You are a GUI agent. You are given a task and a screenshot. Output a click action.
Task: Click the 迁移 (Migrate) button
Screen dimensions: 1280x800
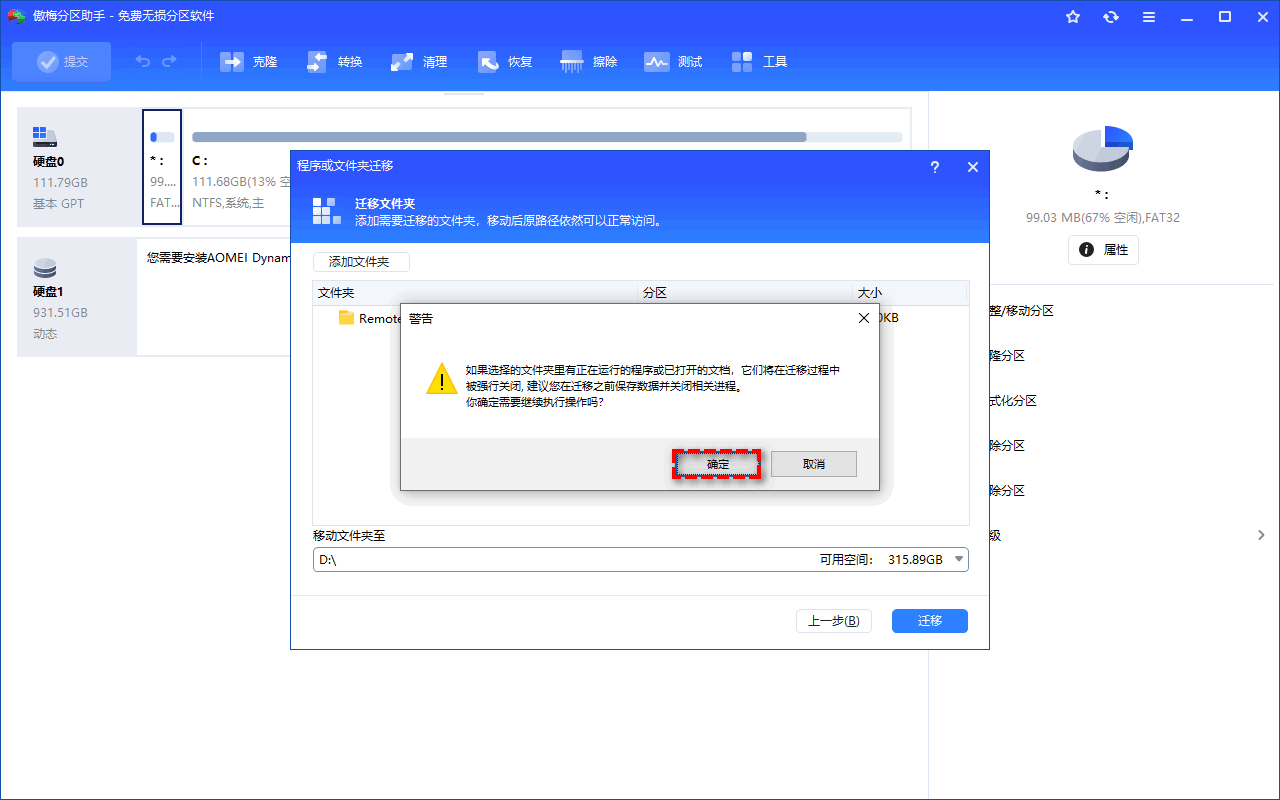tap(929, 620)
